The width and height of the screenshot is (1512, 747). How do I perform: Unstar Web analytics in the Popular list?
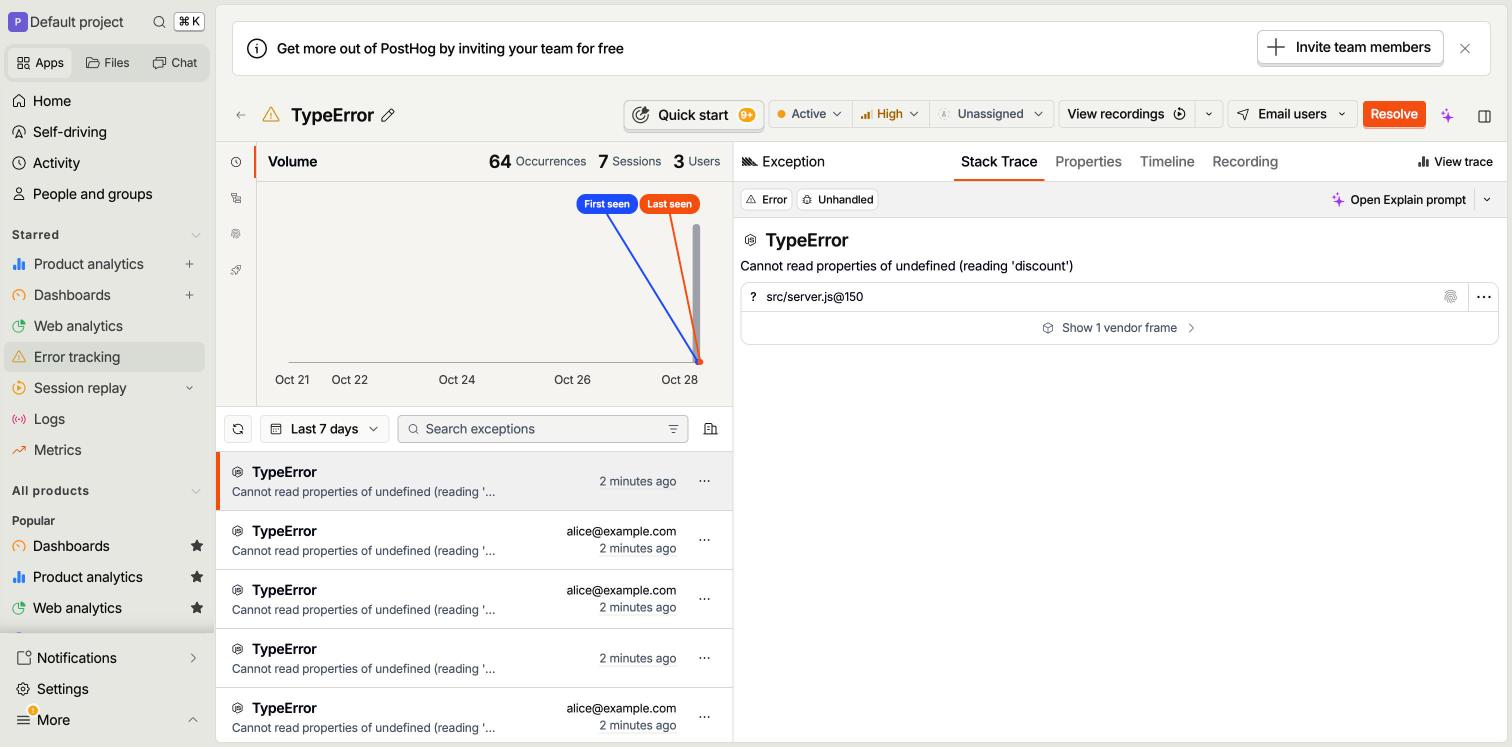point(197,608)
